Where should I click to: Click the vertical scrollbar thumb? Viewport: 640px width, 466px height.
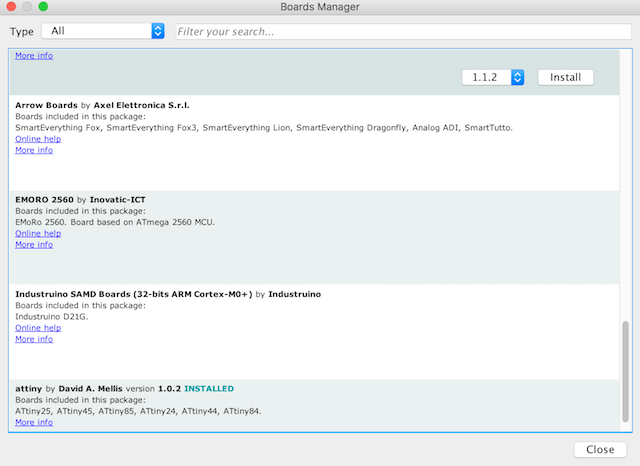[x=625, y=372]
